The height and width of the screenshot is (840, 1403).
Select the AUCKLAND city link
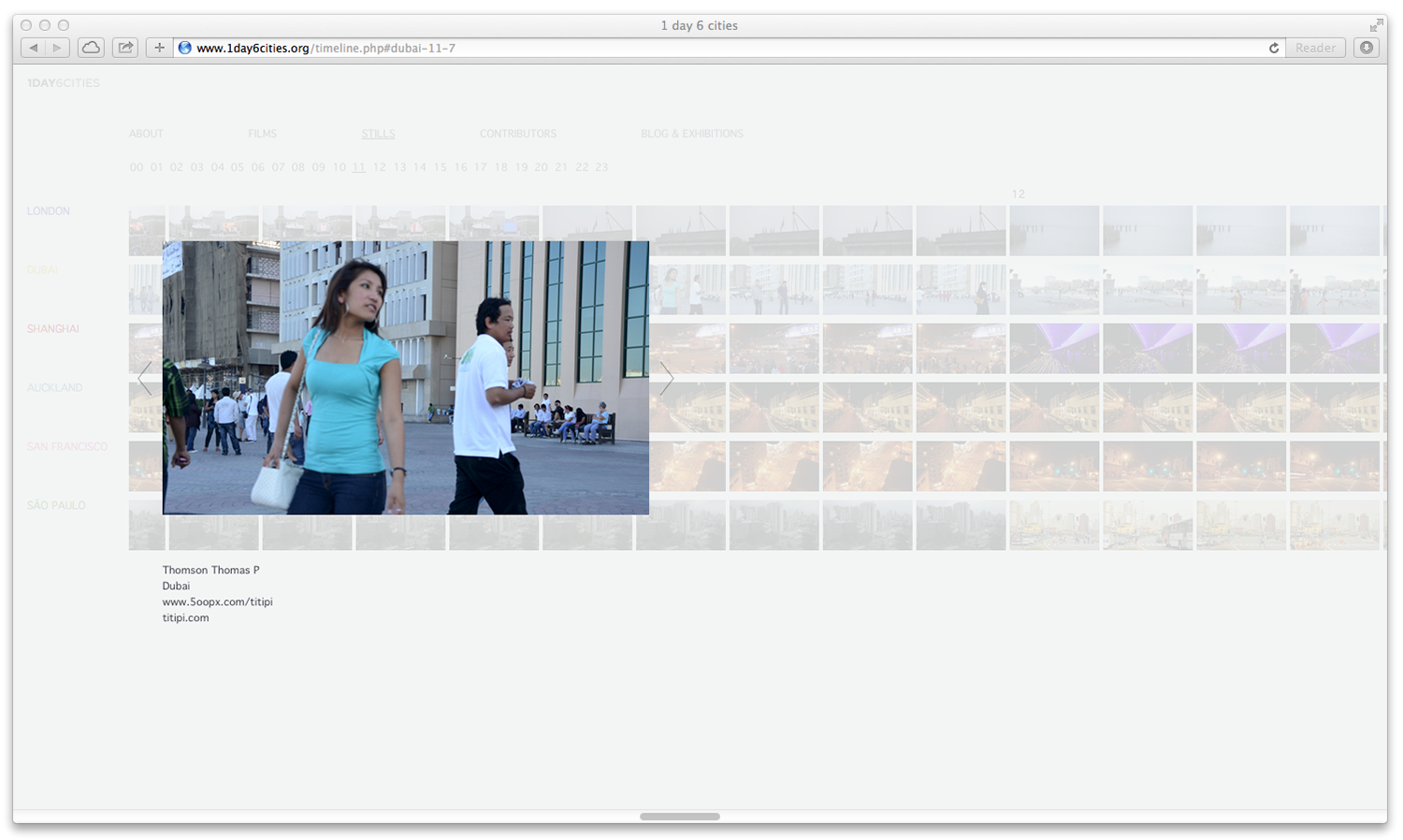[54, 388]
